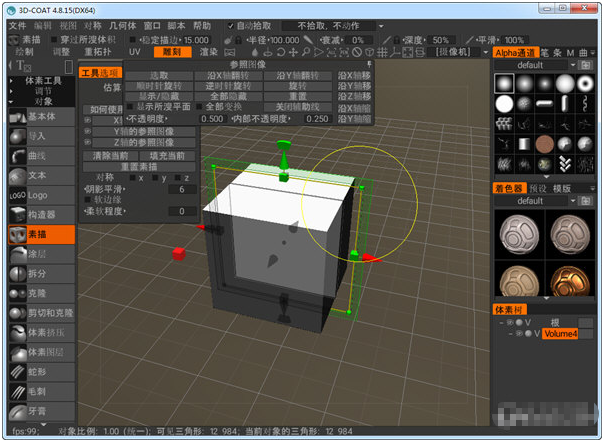
Task: Toggle the 软边缘 soft edge checkbox
Action: click(85, 200)
